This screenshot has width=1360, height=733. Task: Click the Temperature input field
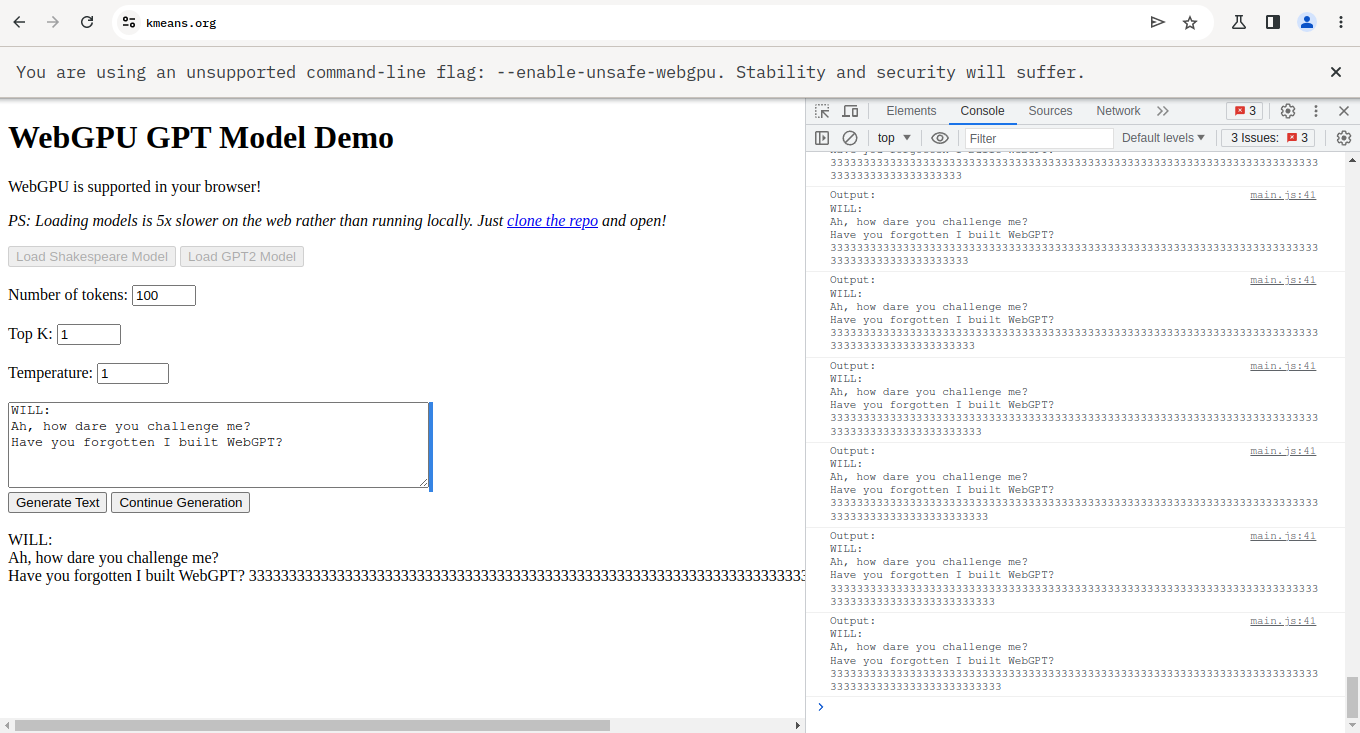pos(133,373)
